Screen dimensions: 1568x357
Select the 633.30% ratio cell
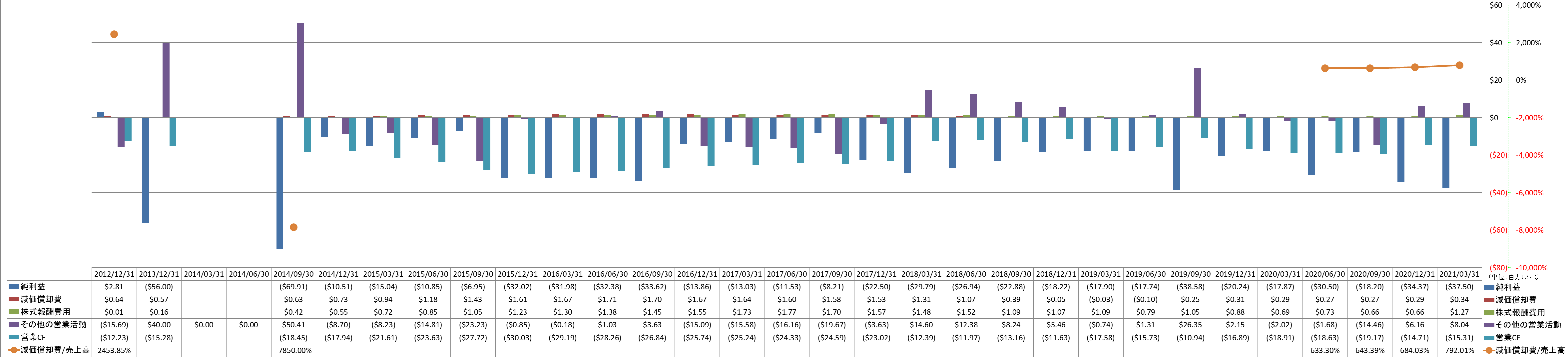pos(1324,350)
